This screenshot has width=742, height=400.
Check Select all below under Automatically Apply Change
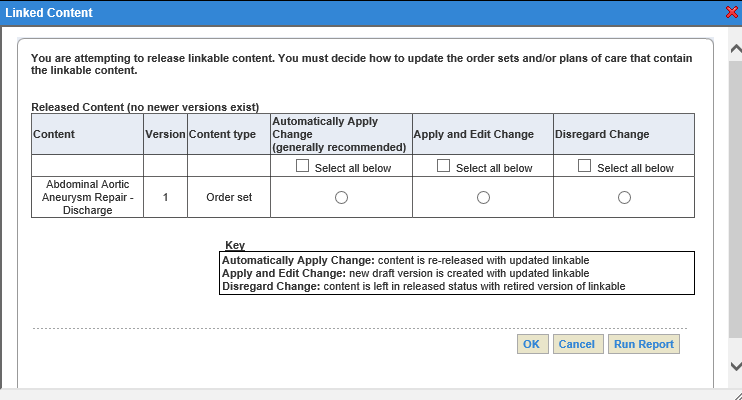302,166
